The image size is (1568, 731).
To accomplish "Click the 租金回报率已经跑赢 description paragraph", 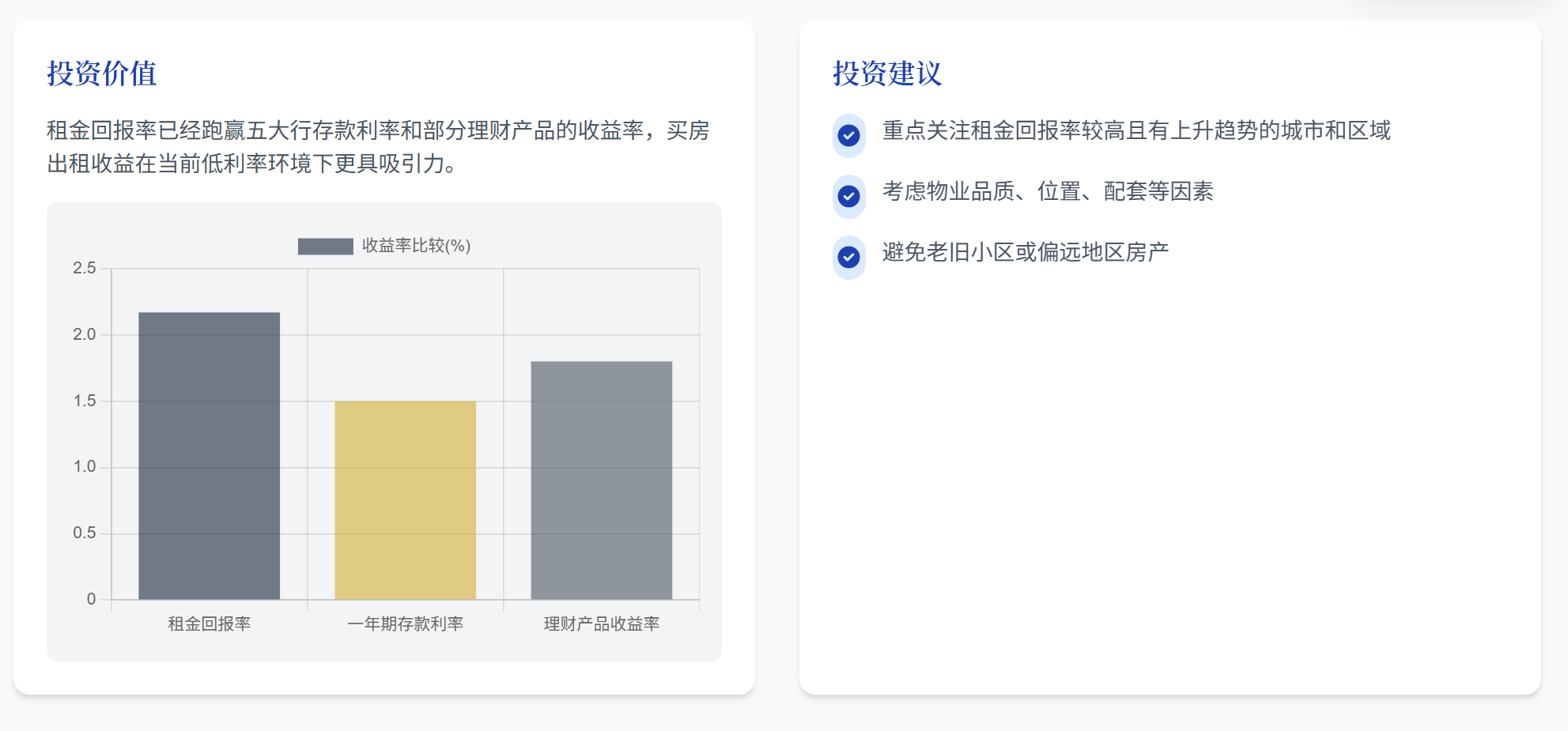I will (378, 147).
